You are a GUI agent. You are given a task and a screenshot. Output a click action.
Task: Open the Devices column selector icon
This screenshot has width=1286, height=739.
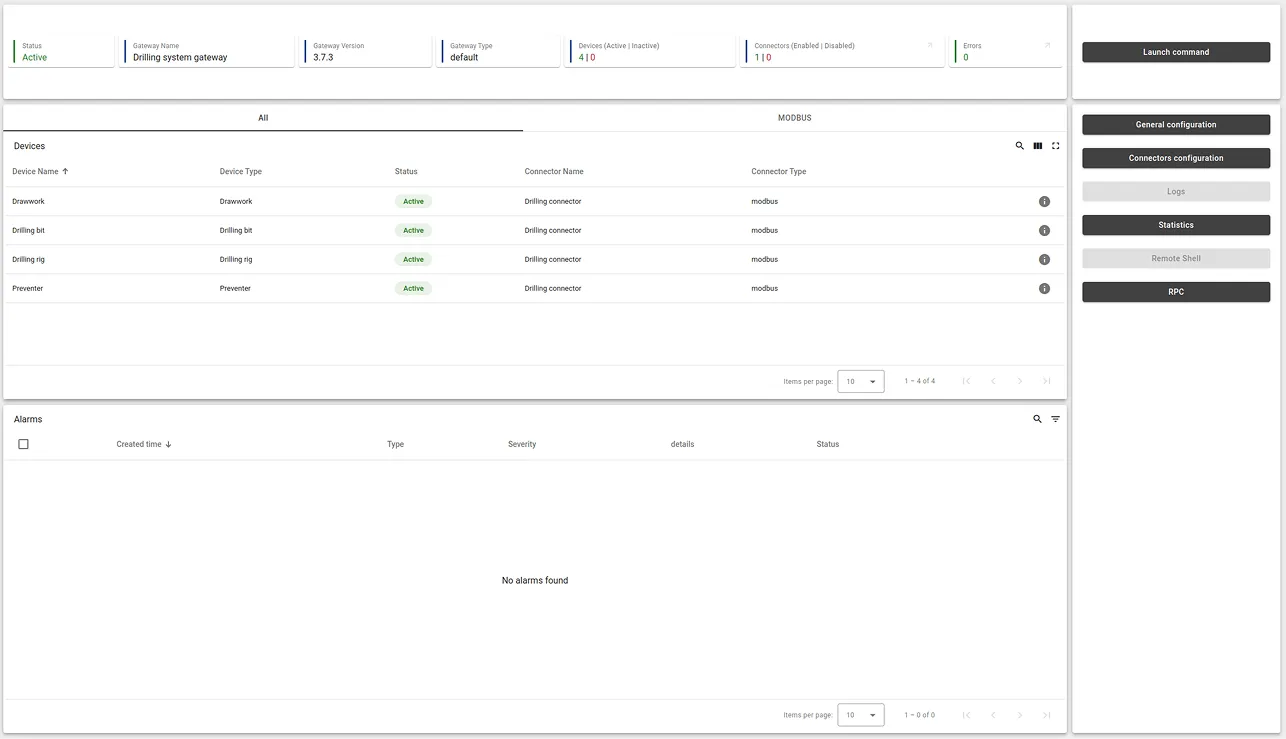(x=1038, y=146)
